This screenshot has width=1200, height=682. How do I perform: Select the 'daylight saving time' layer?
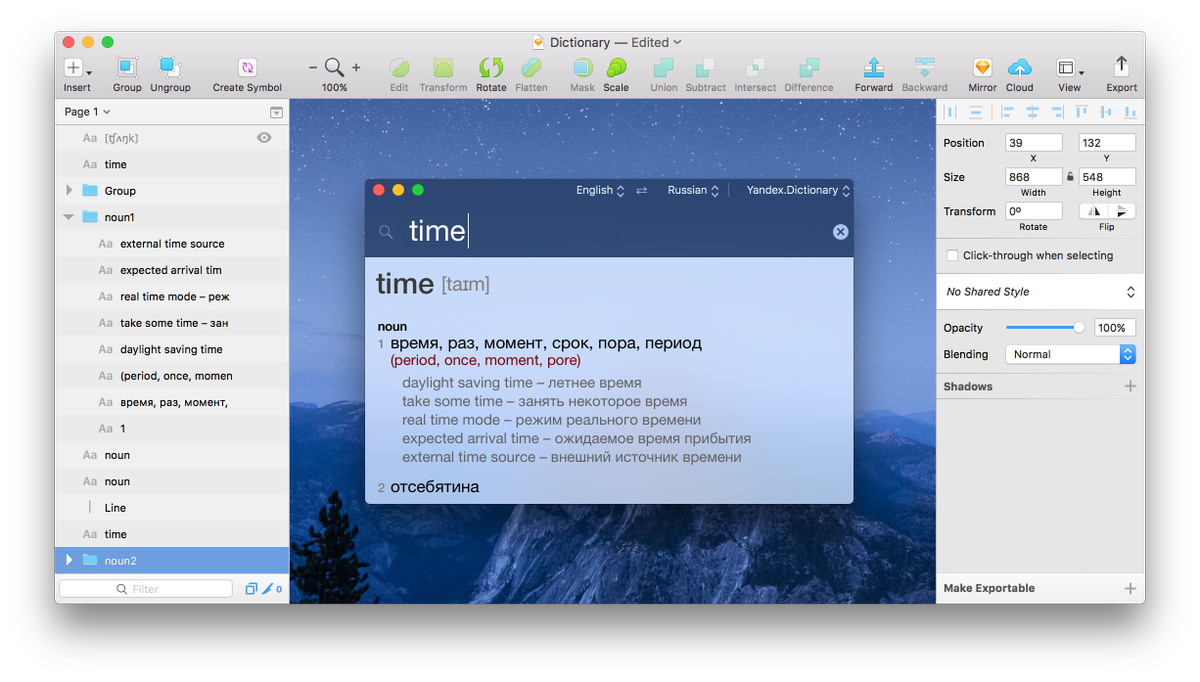point(172,349)
